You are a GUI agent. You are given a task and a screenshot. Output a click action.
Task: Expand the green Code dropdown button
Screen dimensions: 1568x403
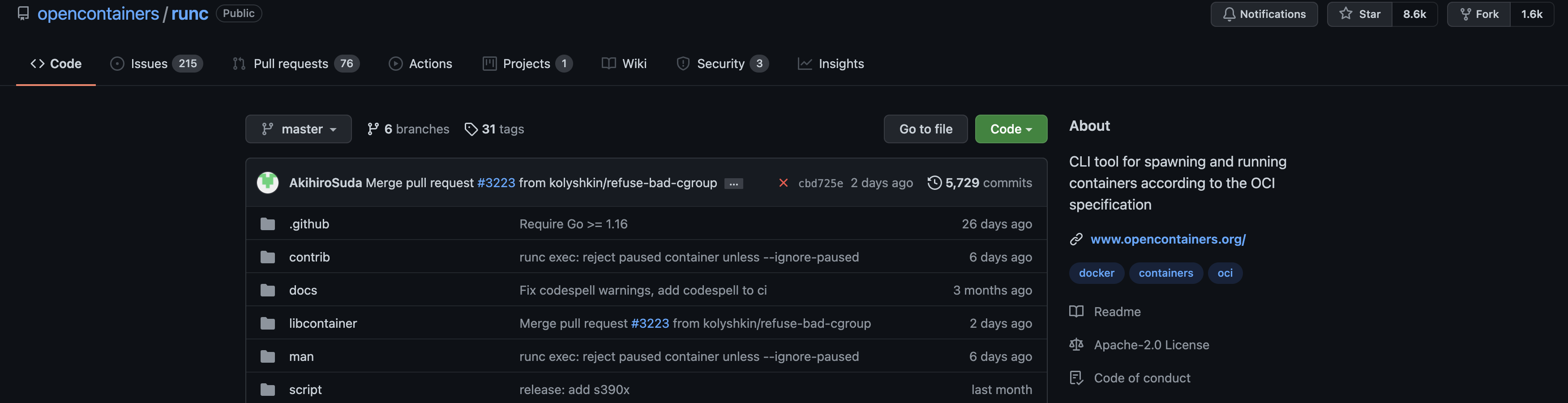[x=1011, y=129]
